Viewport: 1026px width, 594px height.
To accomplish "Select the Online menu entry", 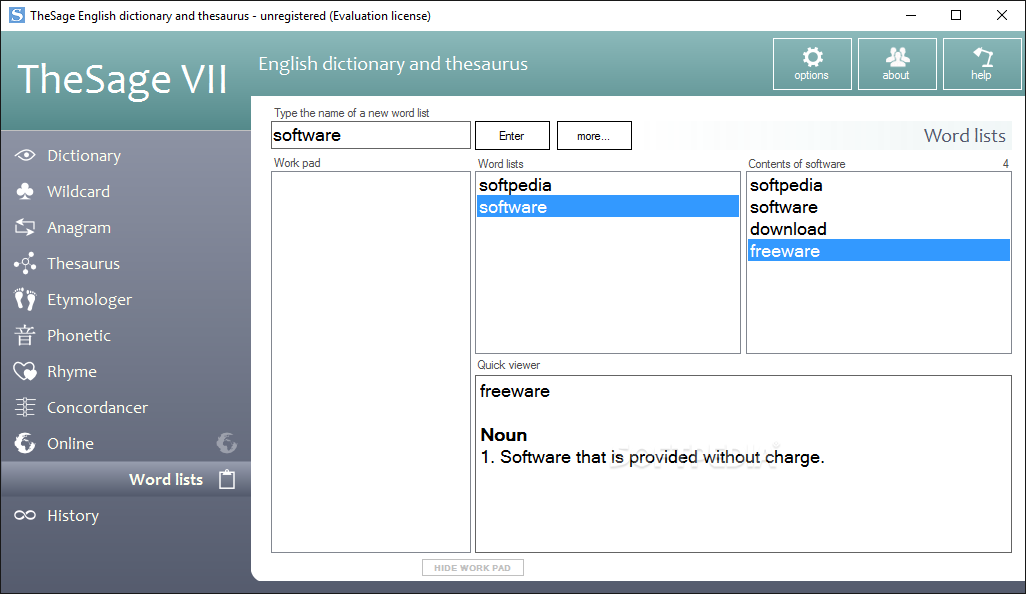I will click(x=71, y=444).
